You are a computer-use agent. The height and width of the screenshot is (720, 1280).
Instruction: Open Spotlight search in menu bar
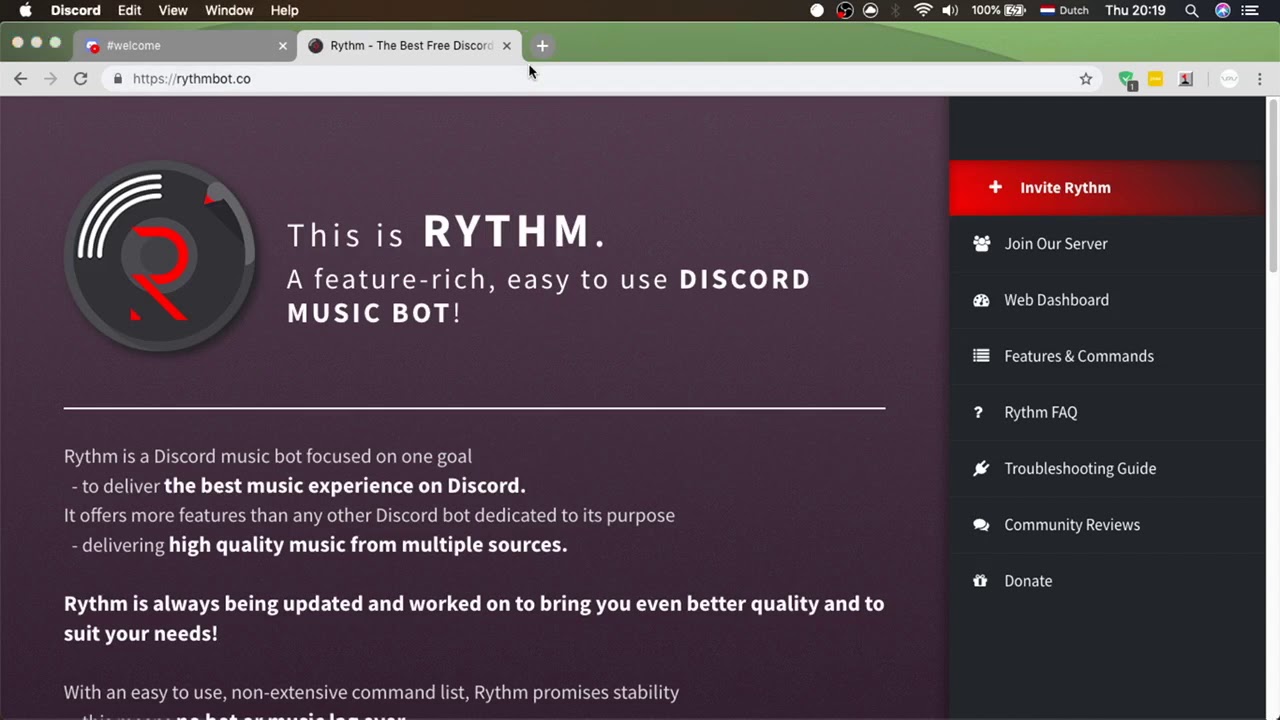point(1192,10)
